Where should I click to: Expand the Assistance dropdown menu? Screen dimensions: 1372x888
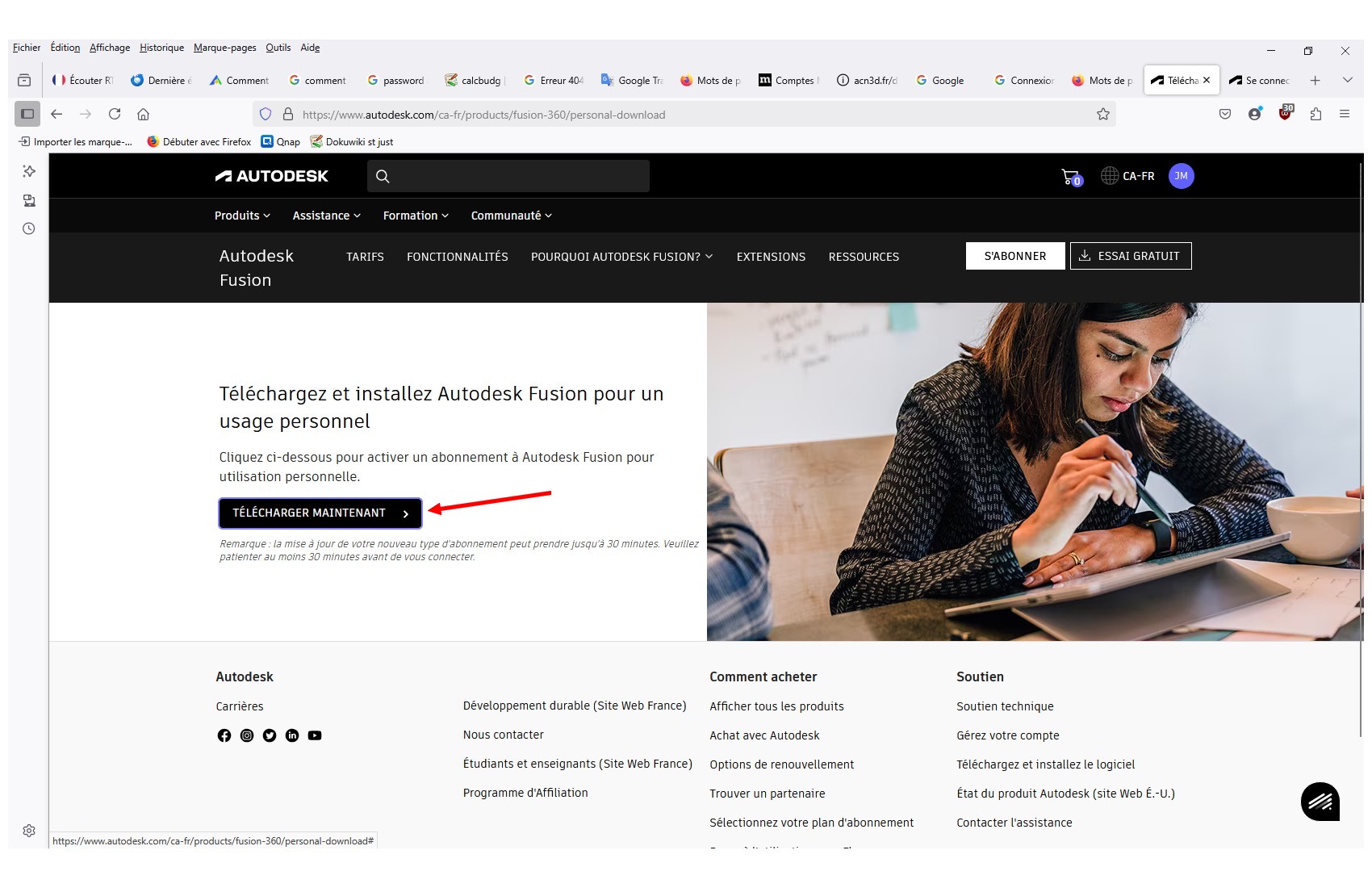326,216
